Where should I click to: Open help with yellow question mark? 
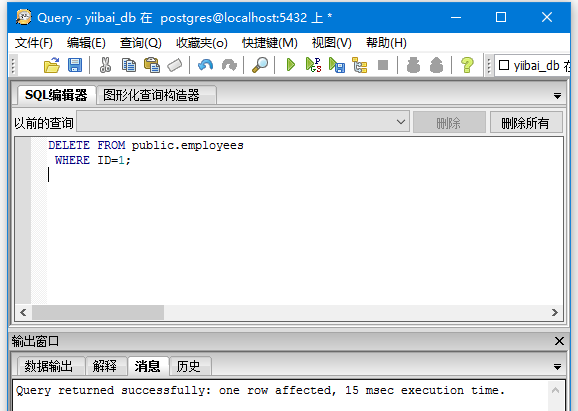pyautogui.click(x=467, y=65)
